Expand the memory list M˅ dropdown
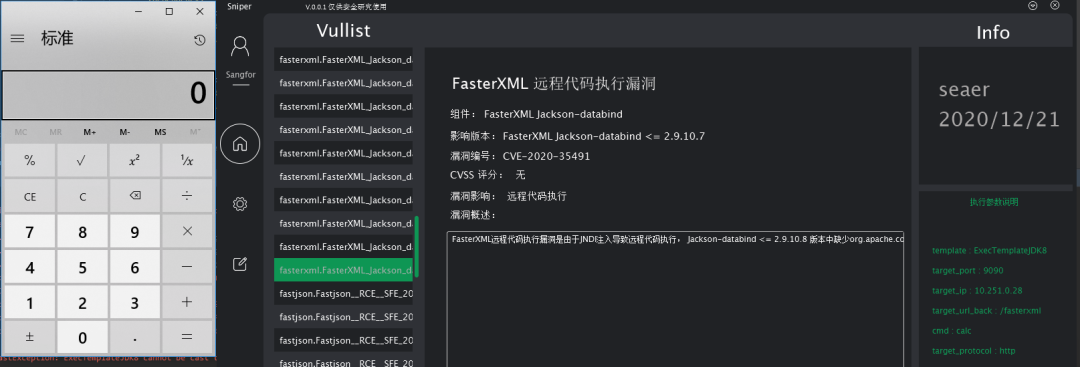 pos(196,132)
